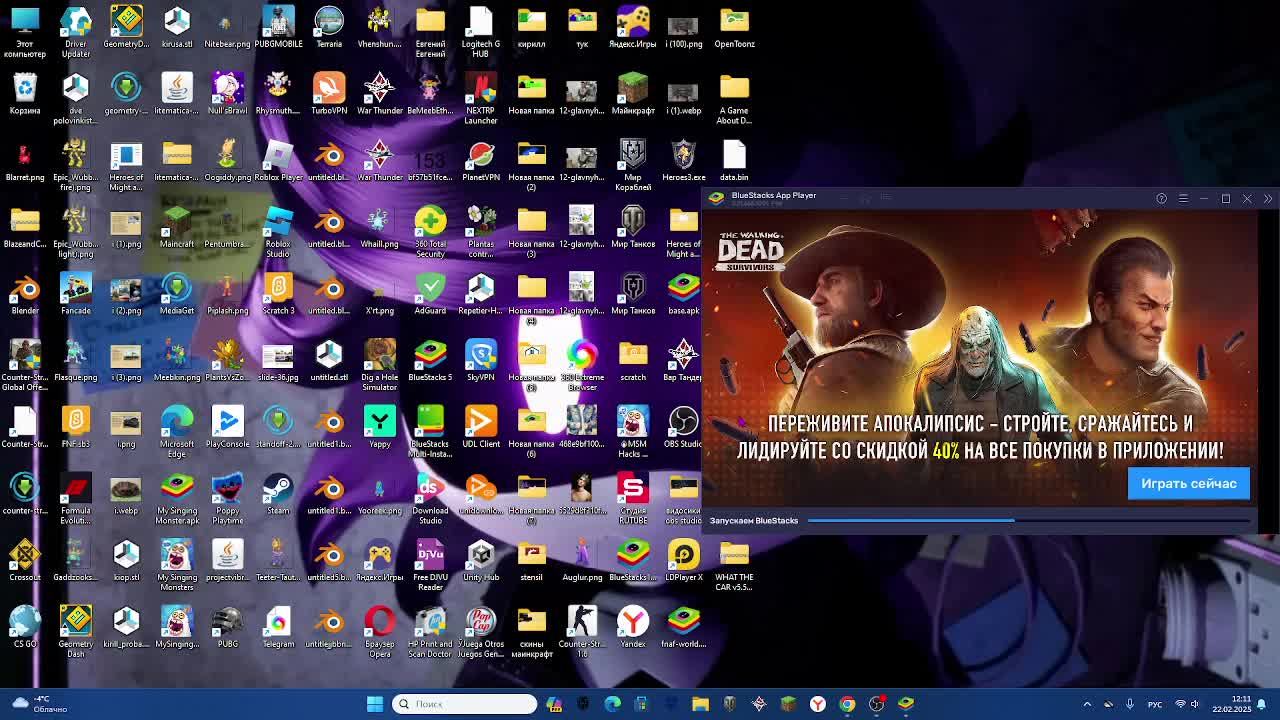Select the LDPlayer X desktop icon

tap(683, 561)
